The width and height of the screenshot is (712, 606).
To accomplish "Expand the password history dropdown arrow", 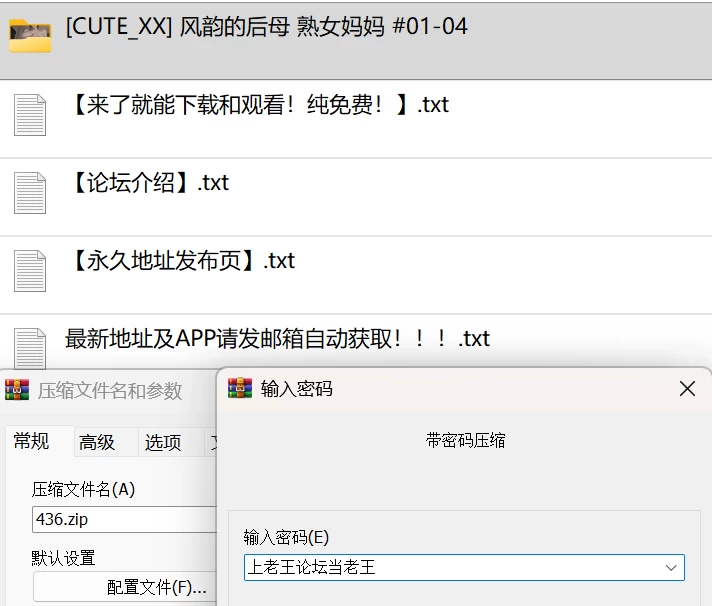I will coord(671,567).
